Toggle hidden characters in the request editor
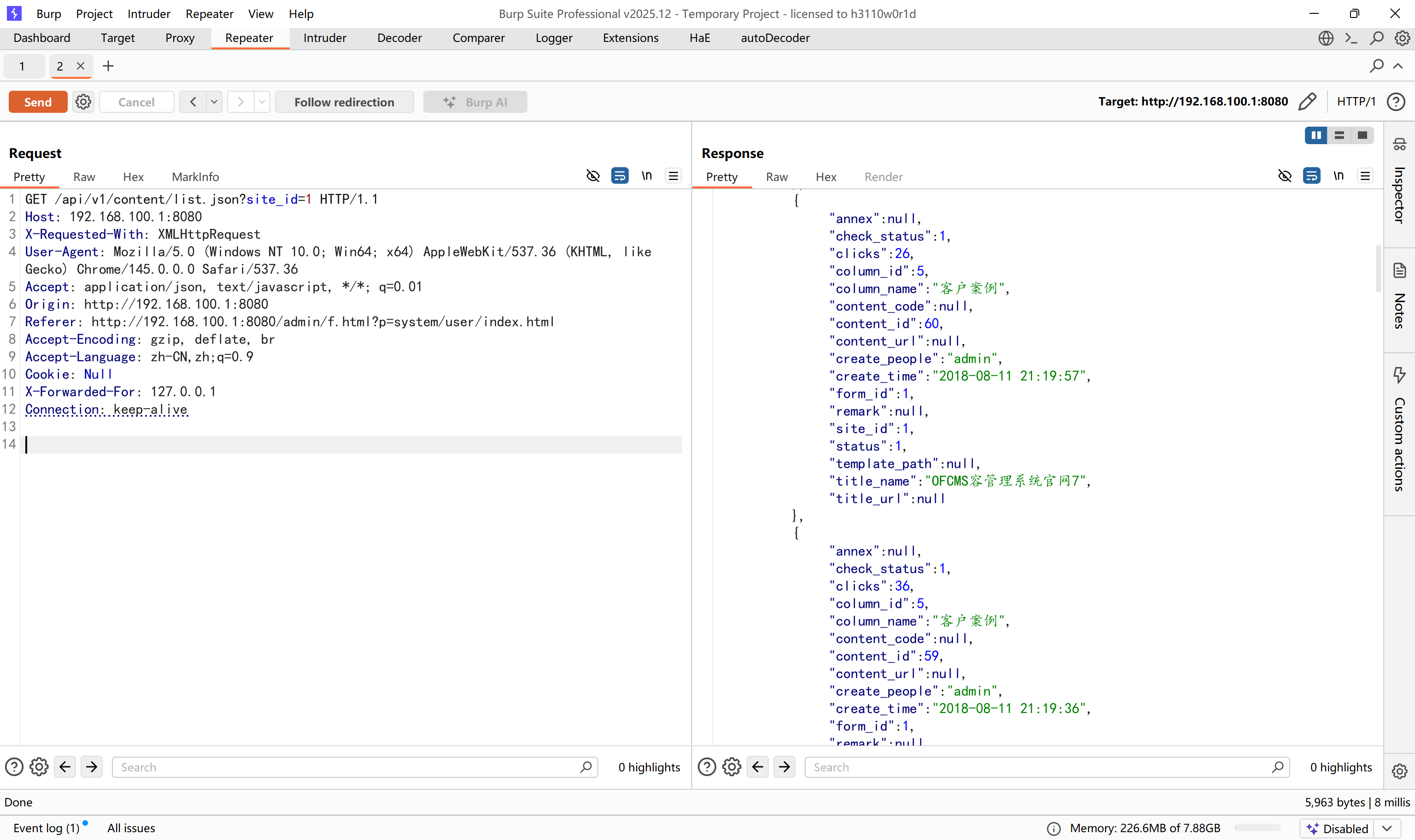Image resolution: width=1415 pixels, height=840 pixels. point(593,176)
